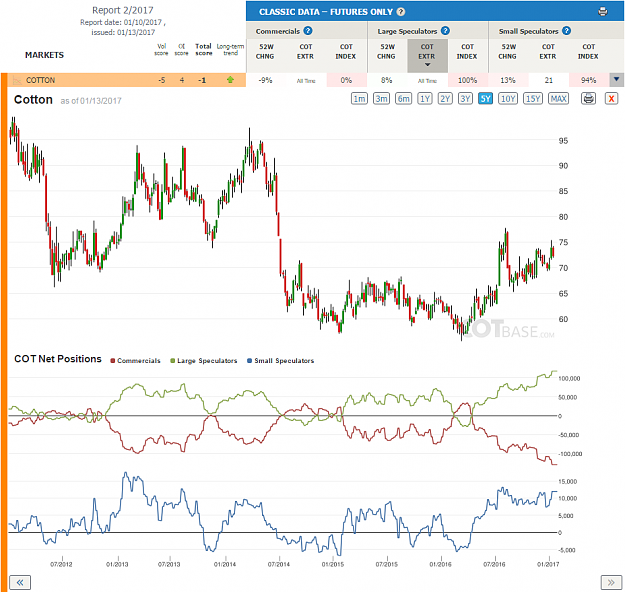Select the 1Y time range

pyautogui.click(x=425, y=98)
